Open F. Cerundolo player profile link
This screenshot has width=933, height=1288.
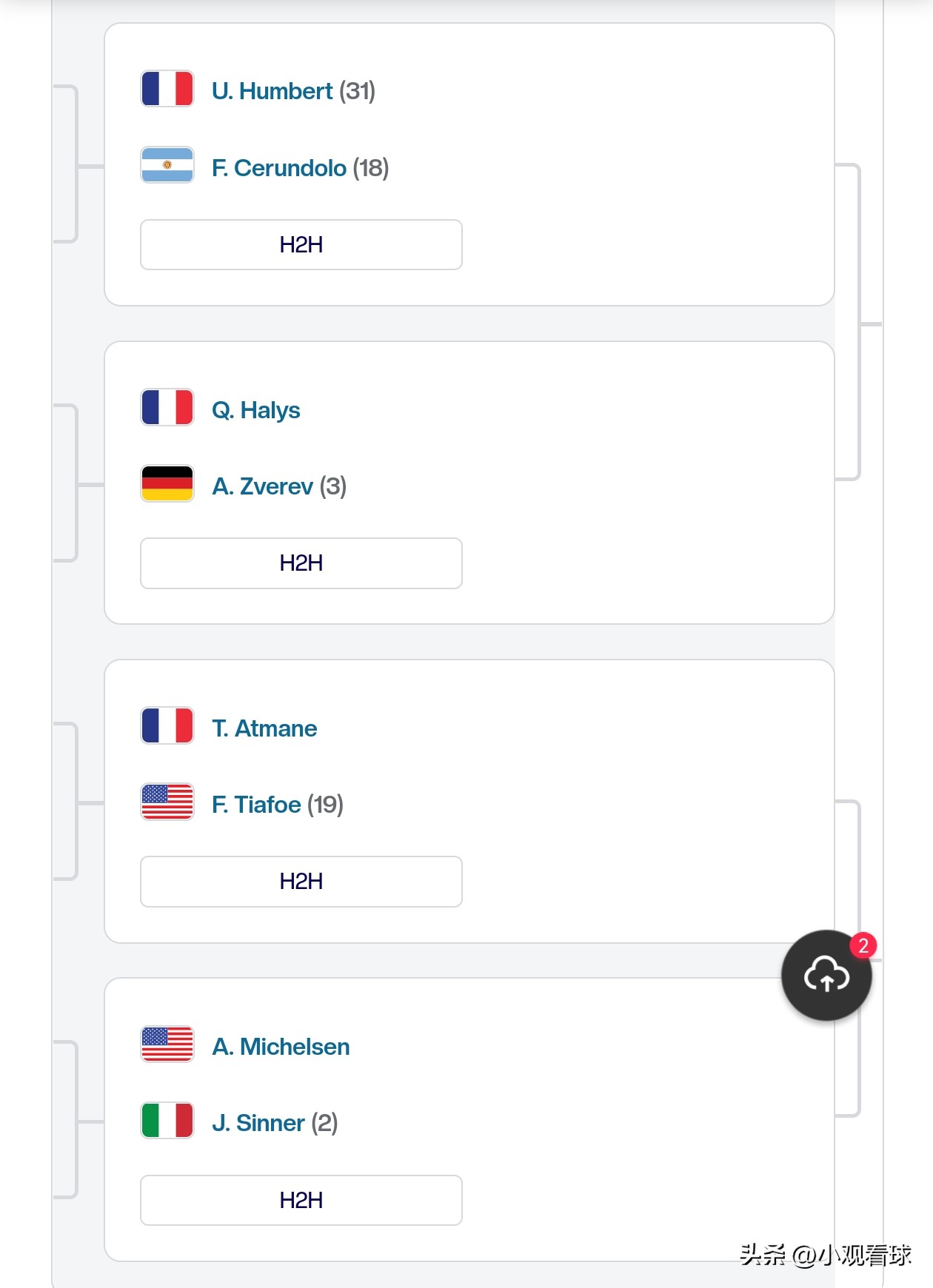point(278,168)
